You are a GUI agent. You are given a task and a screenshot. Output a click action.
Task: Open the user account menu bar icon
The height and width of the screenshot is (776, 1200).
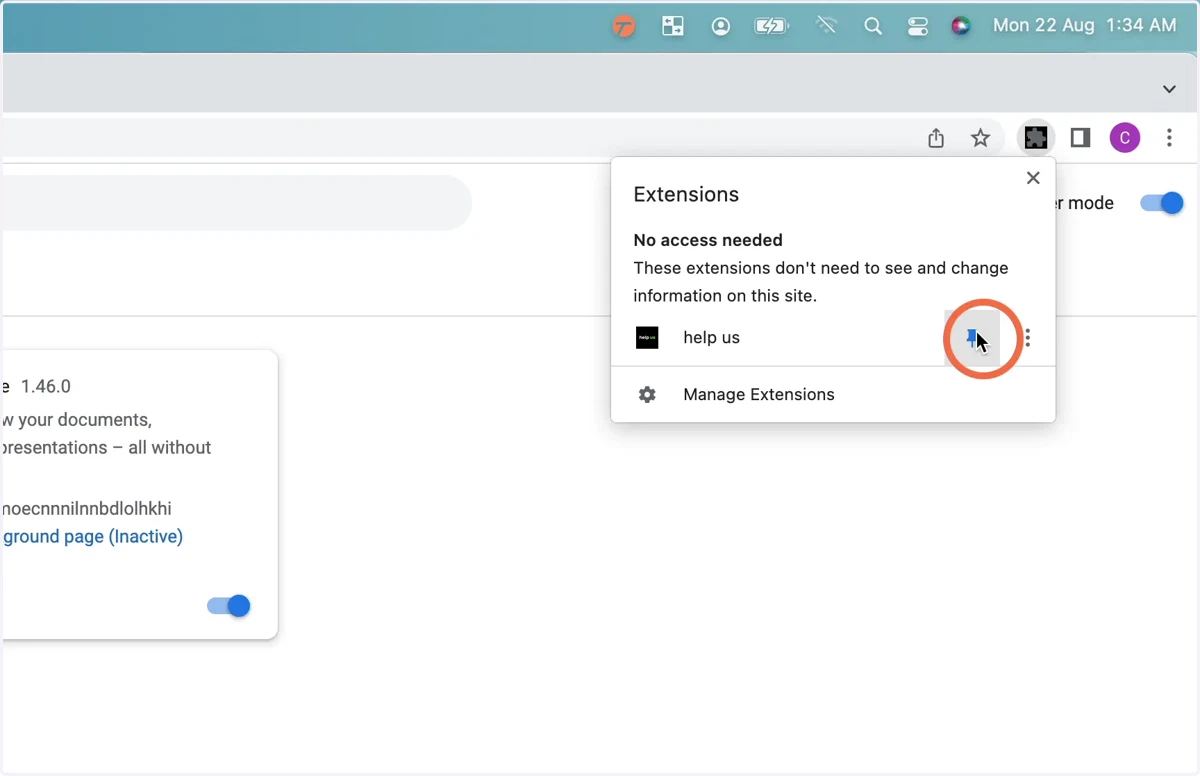(721, 26)
